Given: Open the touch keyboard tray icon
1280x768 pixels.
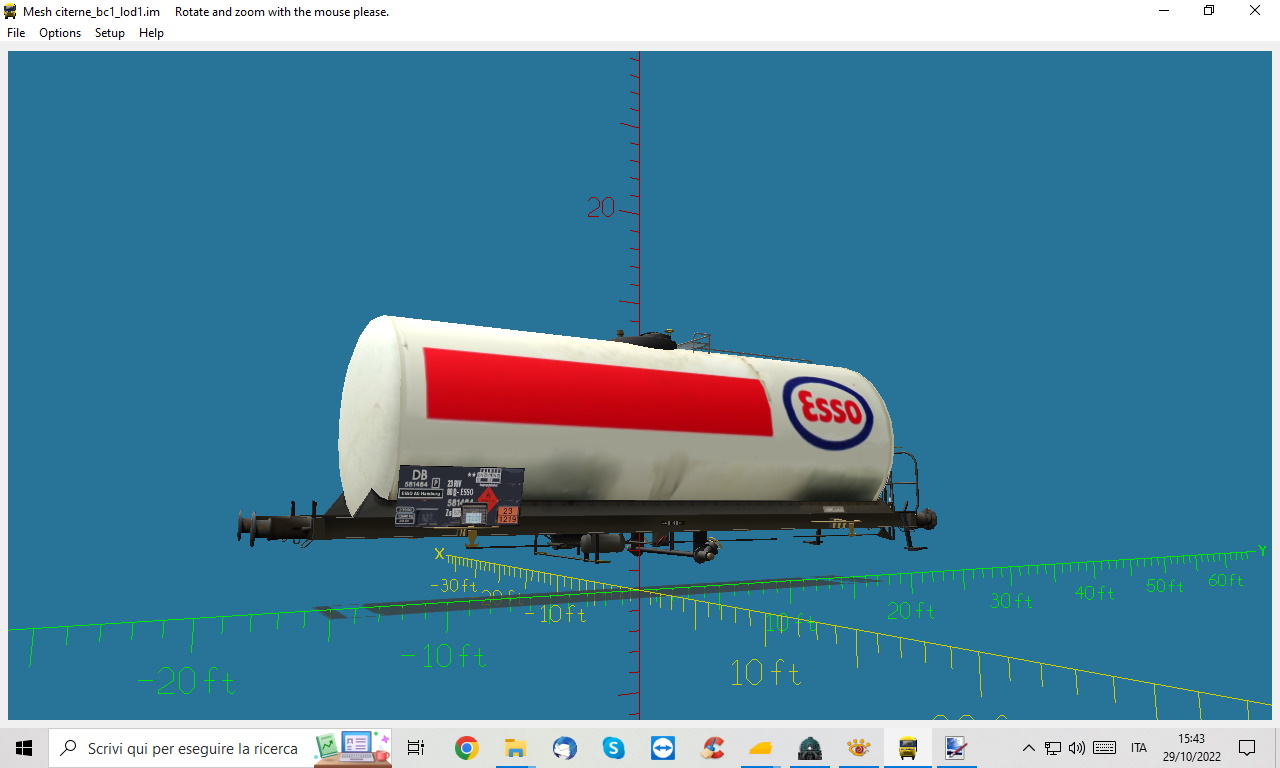Looking at the screenshot, I should click(1105, 748).
